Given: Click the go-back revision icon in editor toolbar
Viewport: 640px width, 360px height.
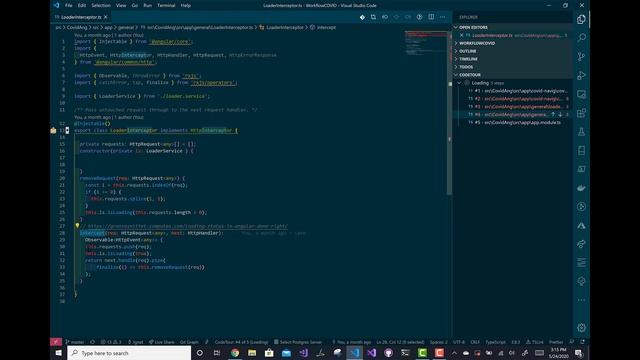Looking at the screenshot, I should [x=385, y=17].
